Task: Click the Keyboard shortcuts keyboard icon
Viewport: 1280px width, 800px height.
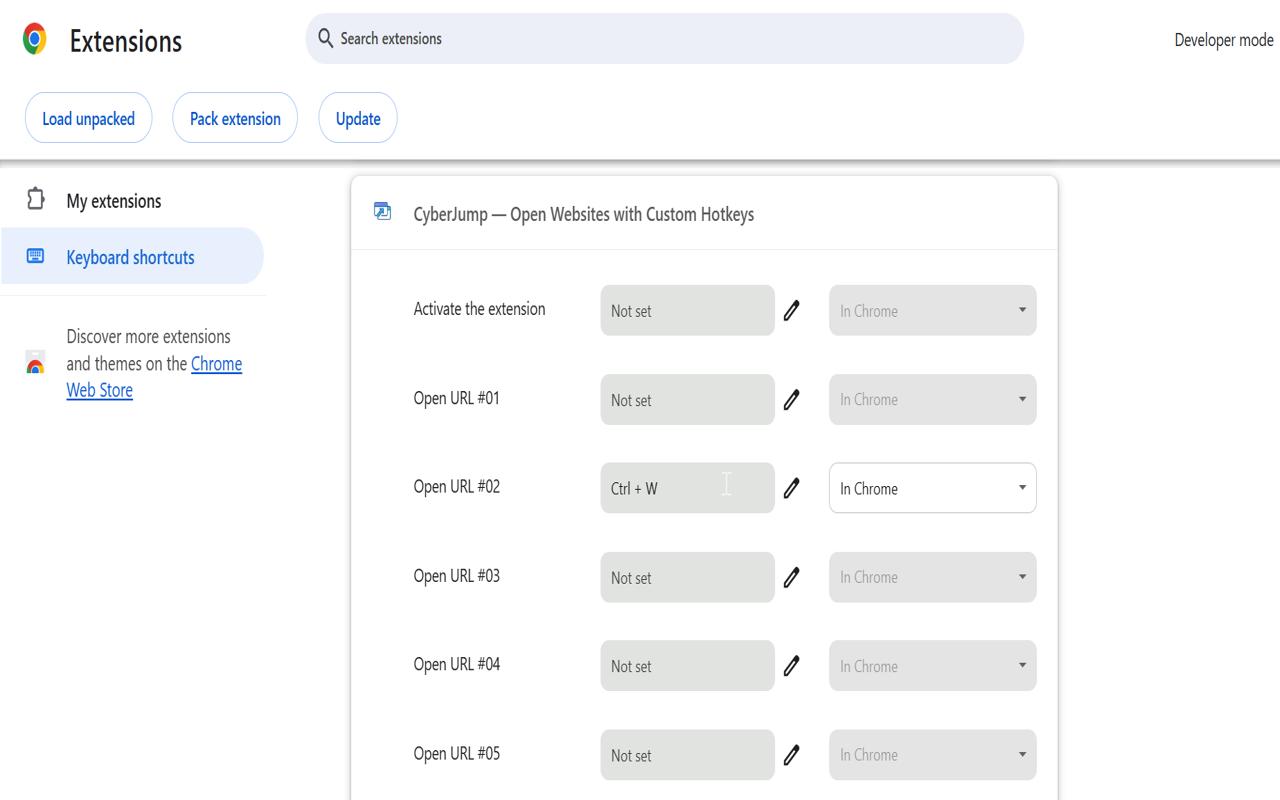Action: click(x=36, y=256)
